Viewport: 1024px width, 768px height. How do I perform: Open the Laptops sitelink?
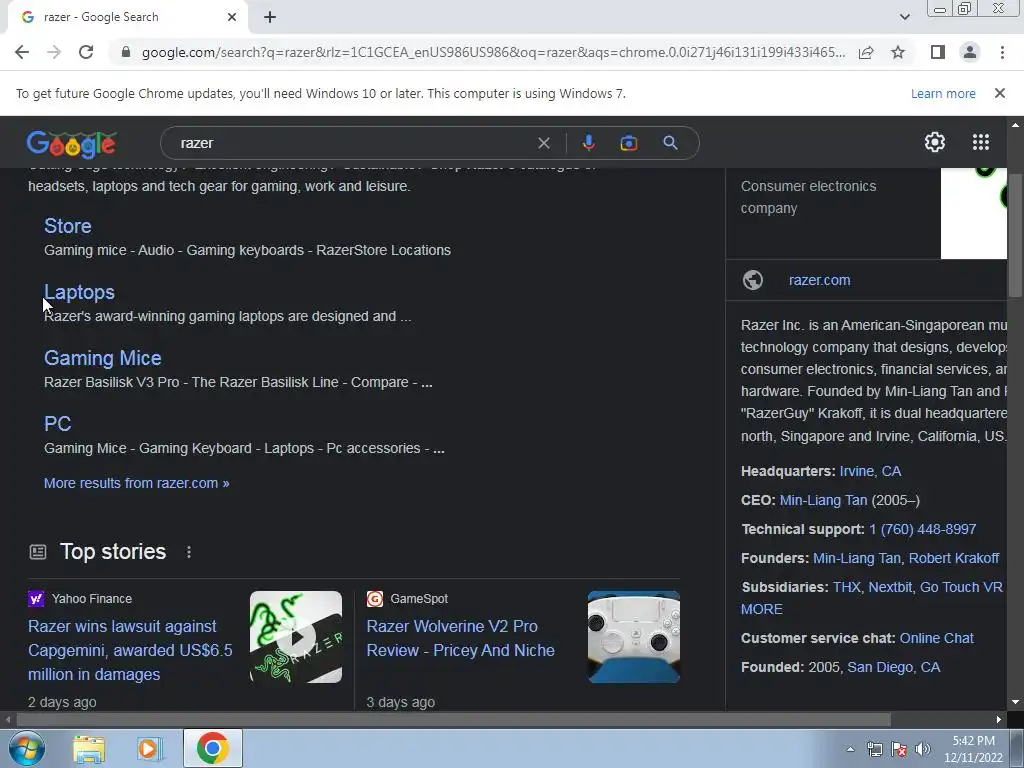pos(79,292)
